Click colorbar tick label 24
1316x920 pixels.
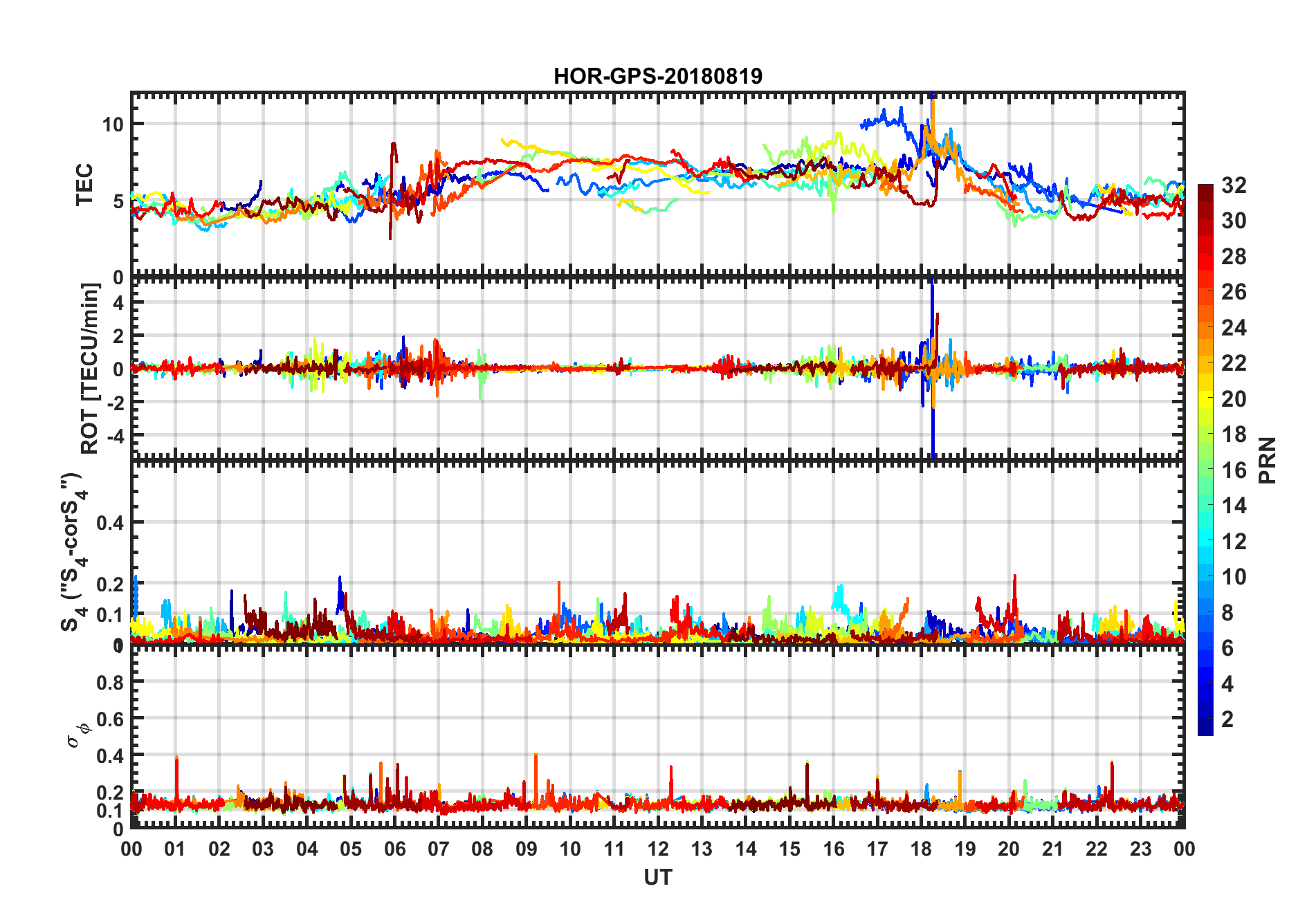coord(1234,328)
